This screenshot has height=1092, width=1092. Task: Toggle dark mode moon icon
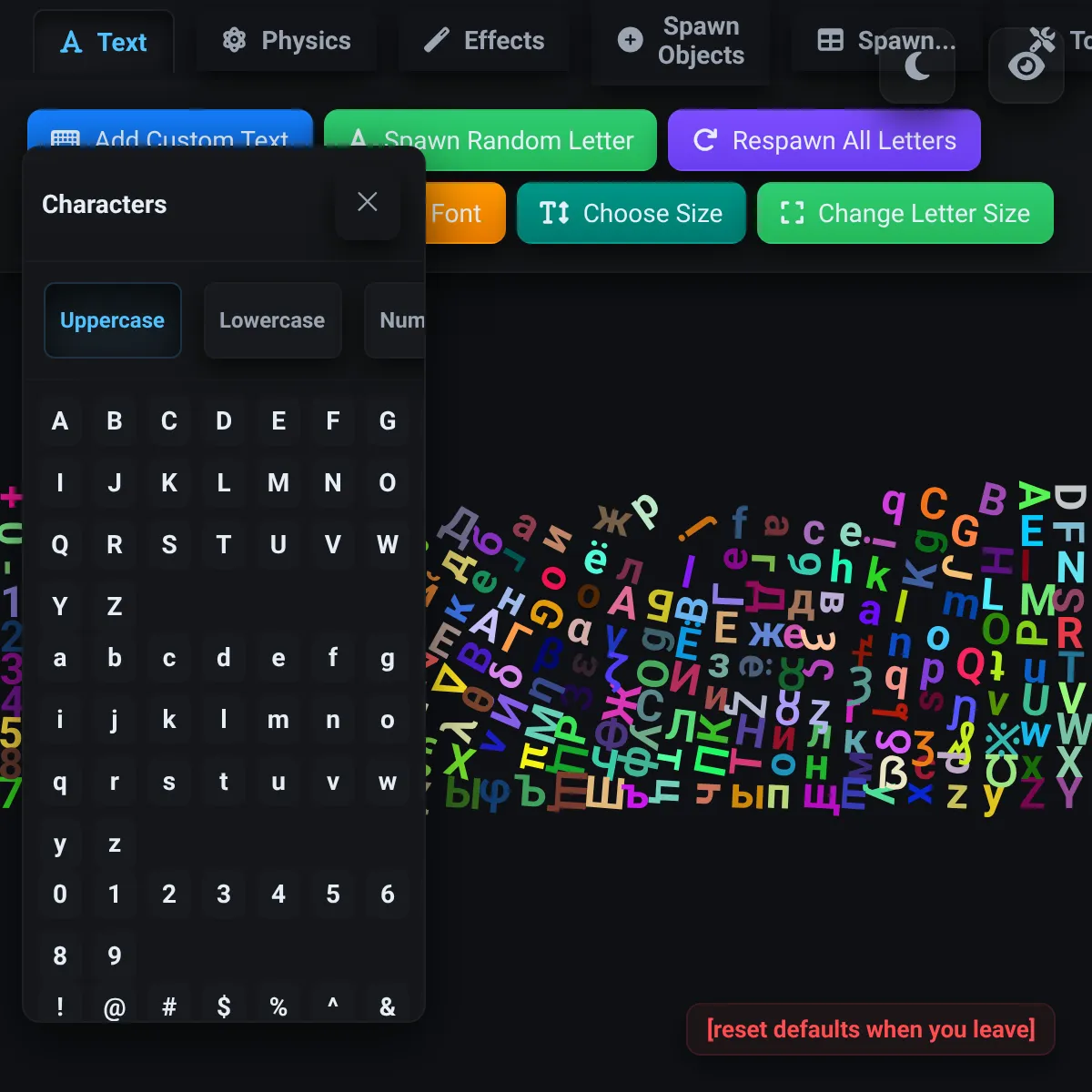(917, 66)
